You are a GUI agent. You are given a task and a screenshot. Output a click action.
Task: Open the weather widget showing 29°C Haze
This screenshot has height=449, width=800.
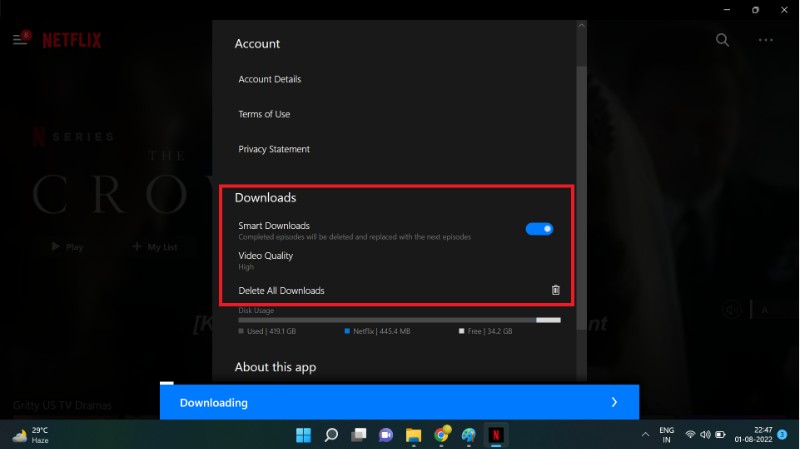[31, 435]
